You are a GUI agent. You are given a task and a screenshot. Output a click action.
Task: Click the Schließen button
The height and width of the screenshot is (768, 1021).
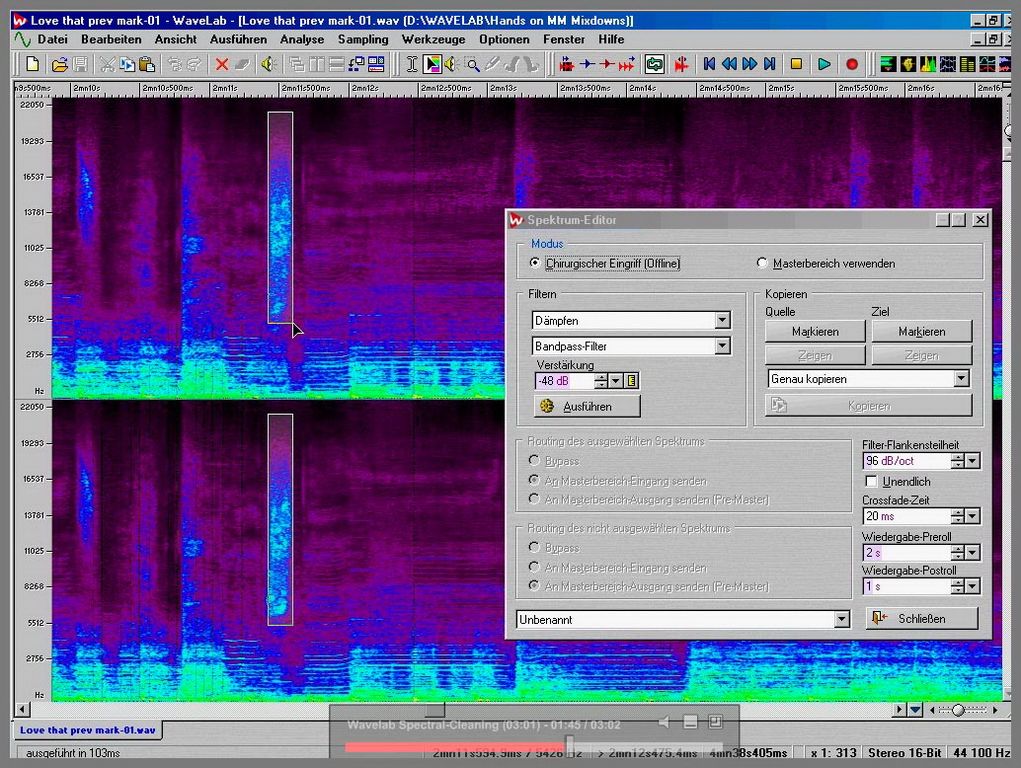click(922, 618)
